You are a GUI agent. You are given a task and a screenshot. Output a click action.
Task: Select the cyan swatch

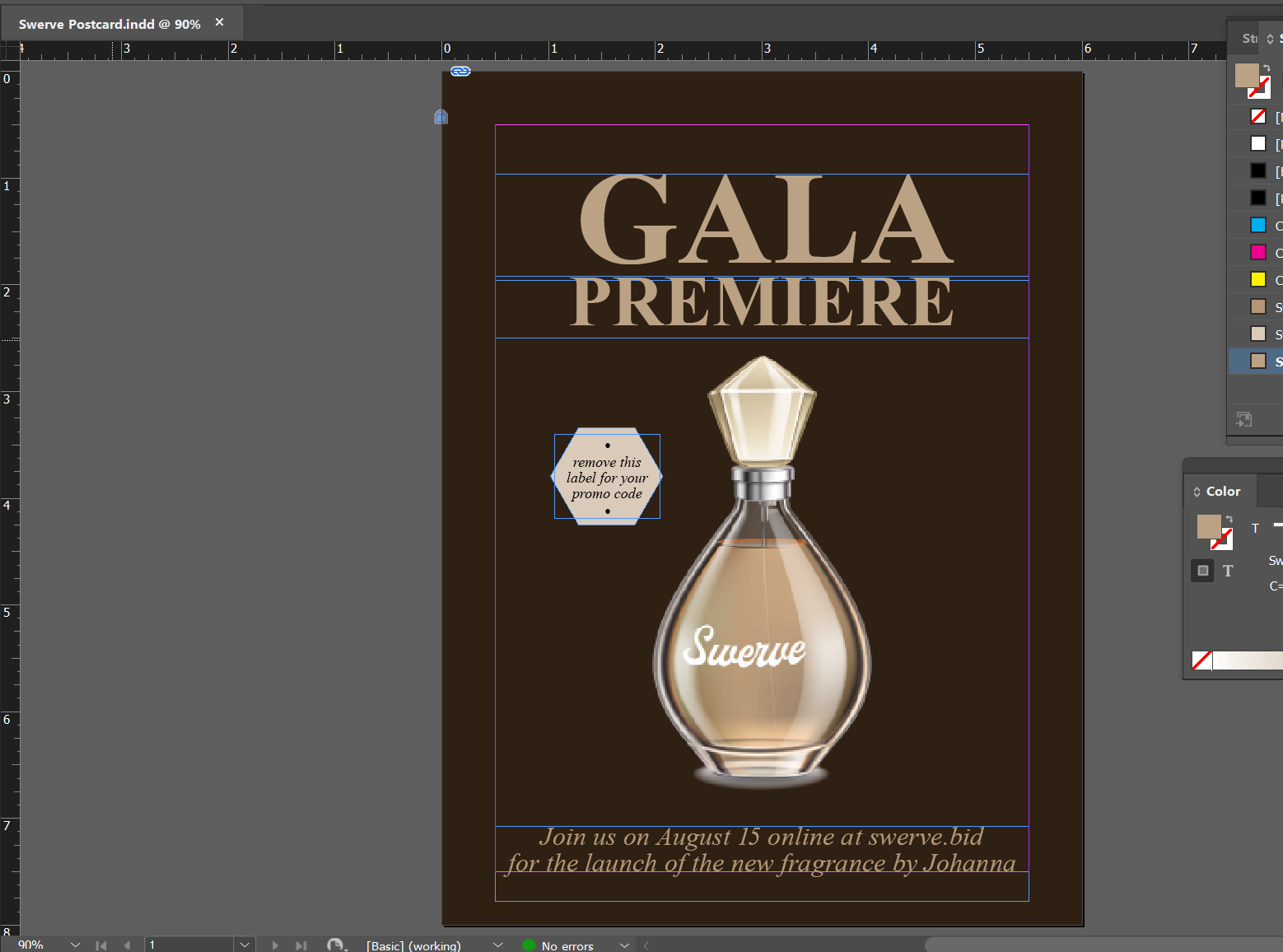(1257, 225)
